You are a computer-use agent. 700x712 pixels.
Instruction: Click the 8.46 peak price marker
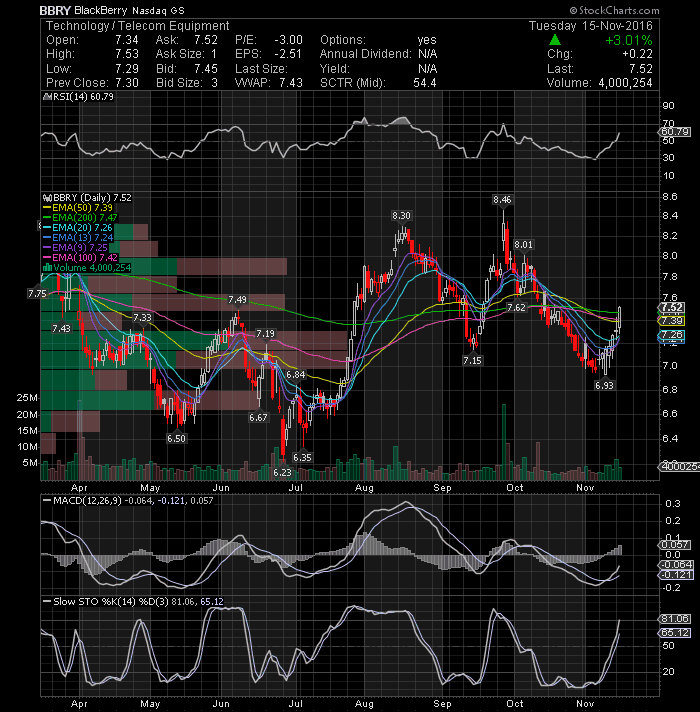(x=502, y=199)
